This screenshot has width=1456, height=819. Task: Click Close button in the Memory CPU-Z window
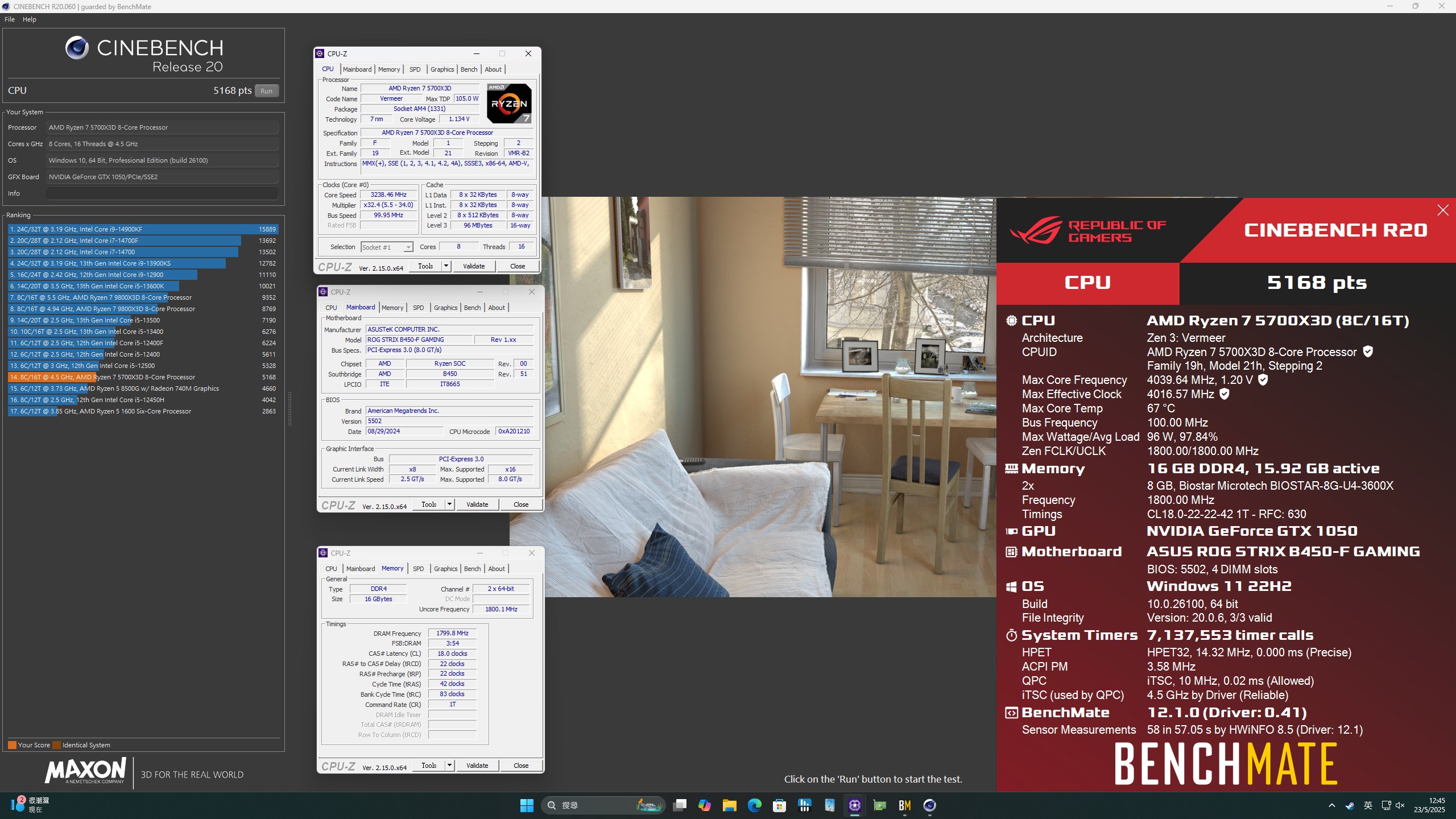[521, 766]
